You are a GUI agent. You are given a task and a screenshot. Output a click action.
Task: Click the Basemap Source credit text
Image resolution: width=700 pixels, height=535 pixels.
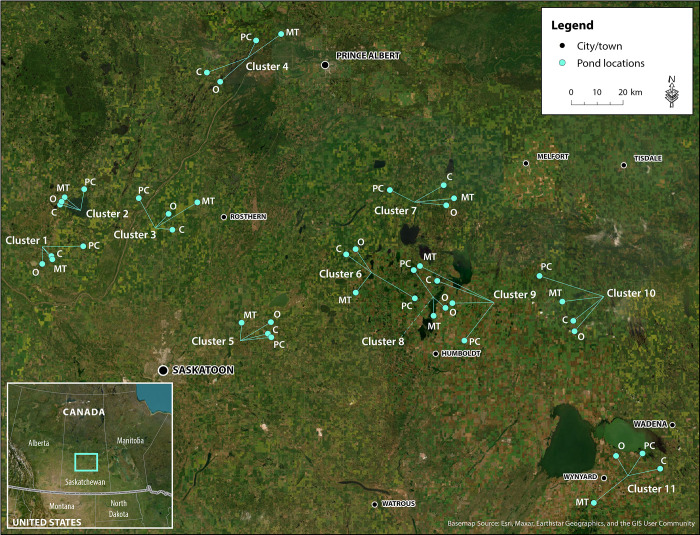[x=571, y=523]
